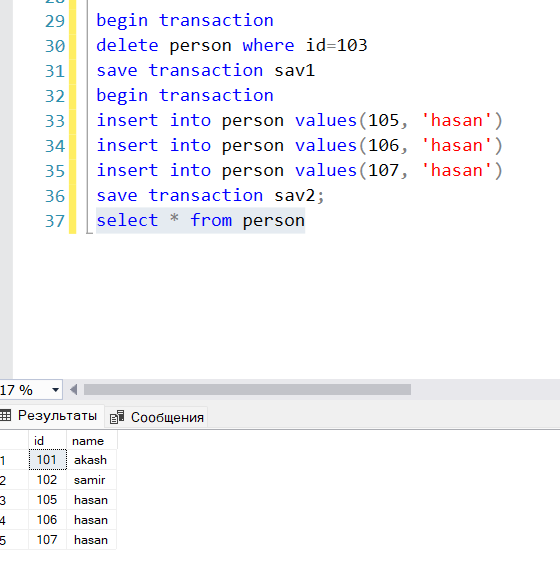Select the cell with id 106
The height and width of the screenshot is (566, 560).
[47, 520]
